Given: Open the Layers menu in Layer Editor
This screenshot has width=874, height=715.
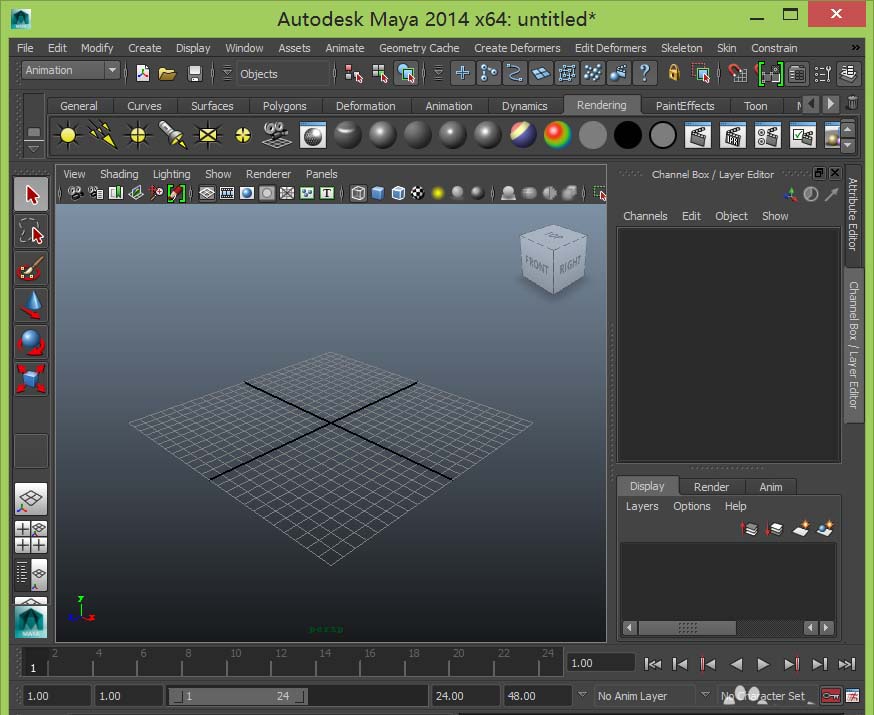Looking at the screenshot, I should [x=641, y=506].
